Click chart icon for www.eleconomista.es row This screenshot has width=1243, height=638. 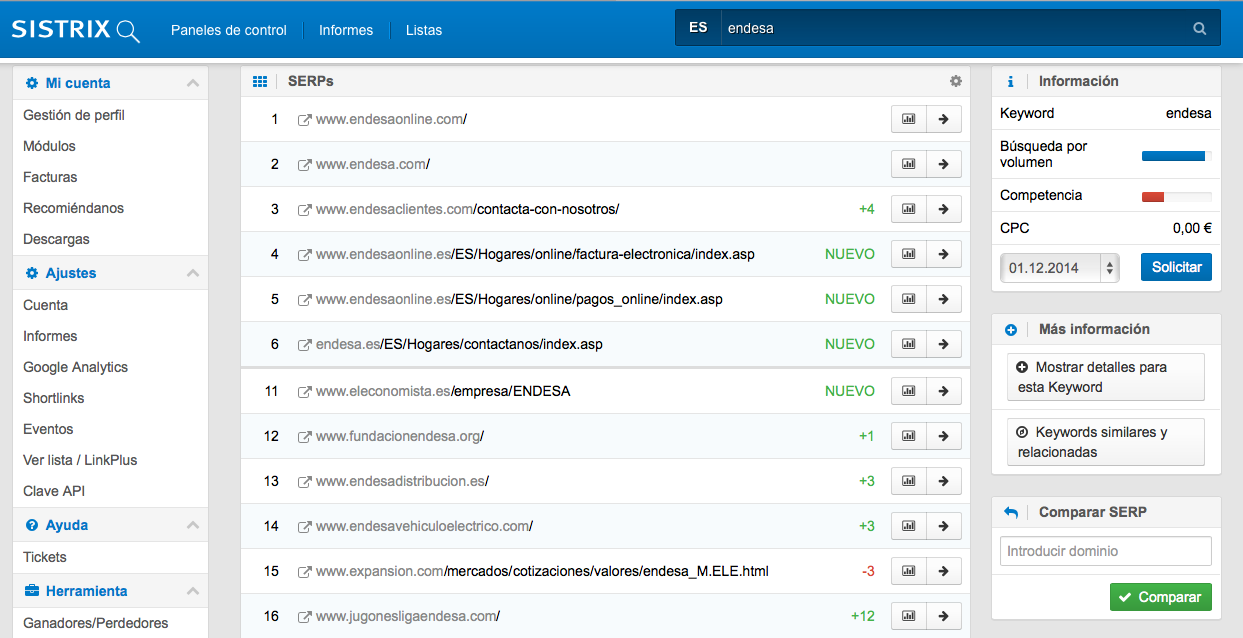click(908, 391)
